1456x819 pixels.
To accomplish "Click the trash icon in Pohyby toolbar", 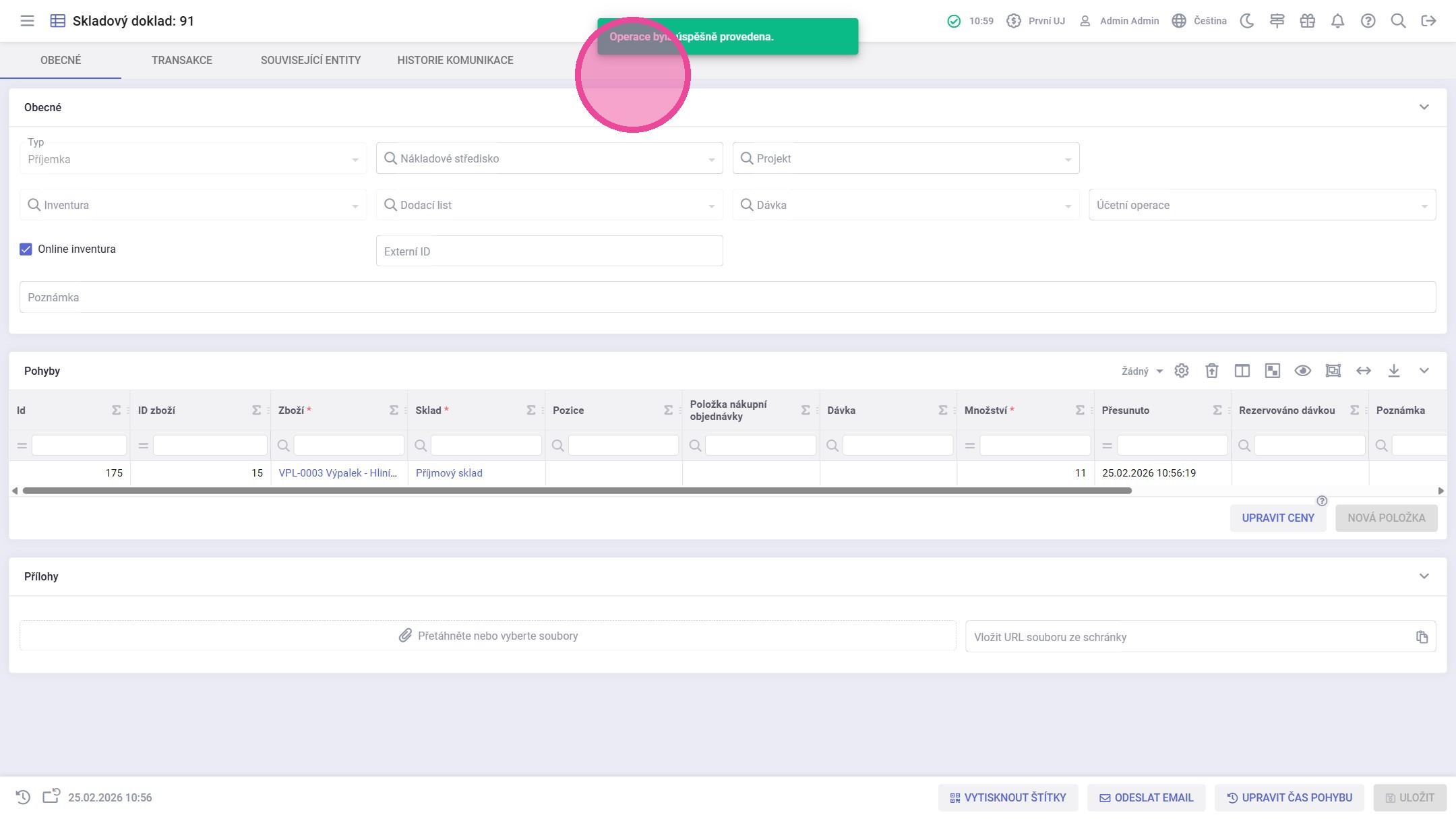I will [x=1211, y=371].
